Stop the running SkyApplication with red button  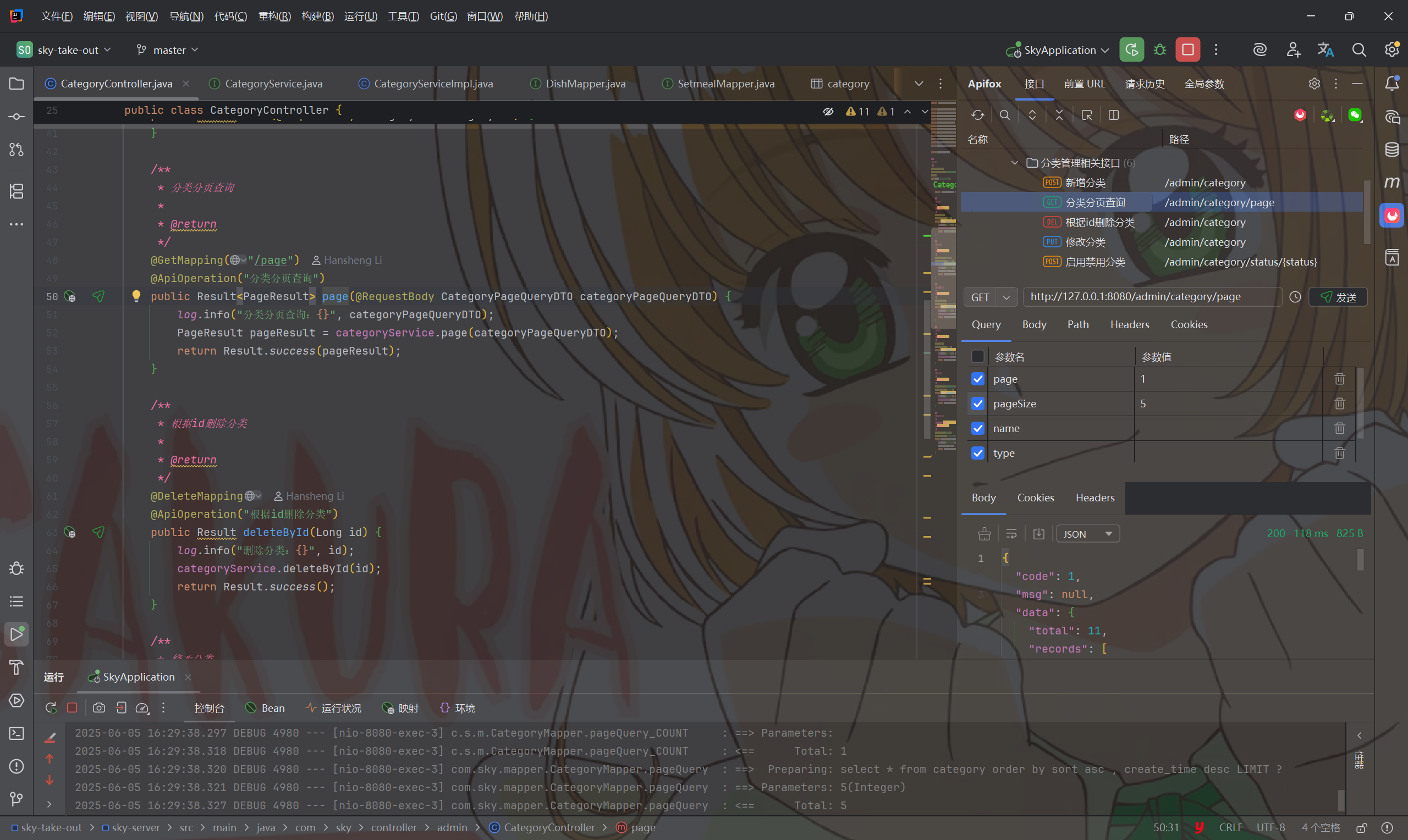click(1188, 50)
